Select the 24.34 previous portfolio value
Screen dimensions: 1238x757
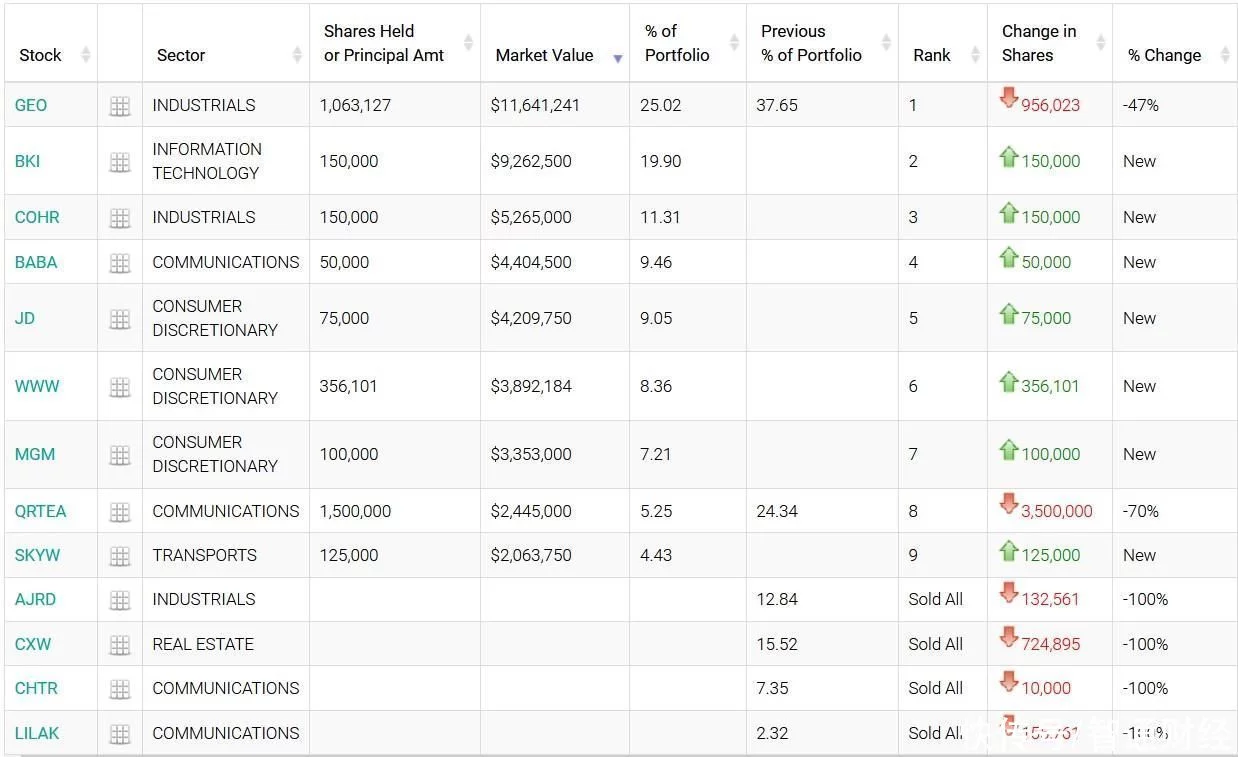click(777, 512)
